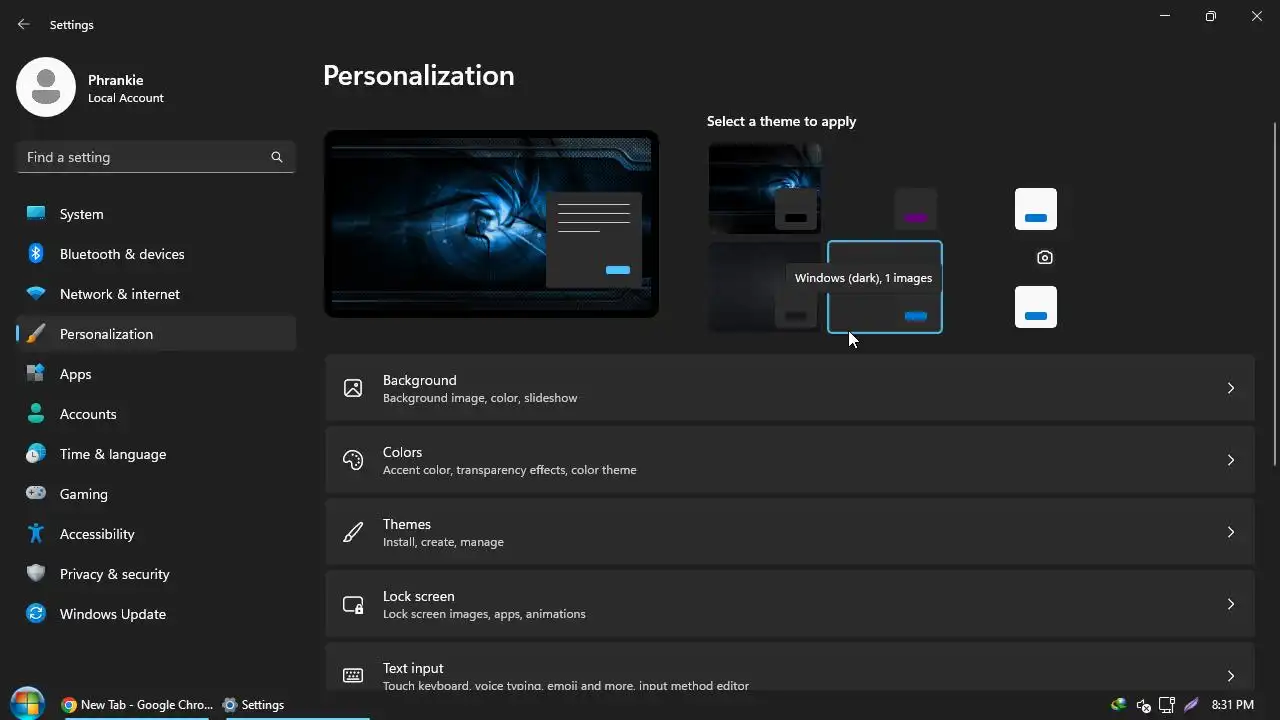1280x720 pixels.
Task: Apply the blue swirl theme thumbnail
Action: (x=765, y=188)
